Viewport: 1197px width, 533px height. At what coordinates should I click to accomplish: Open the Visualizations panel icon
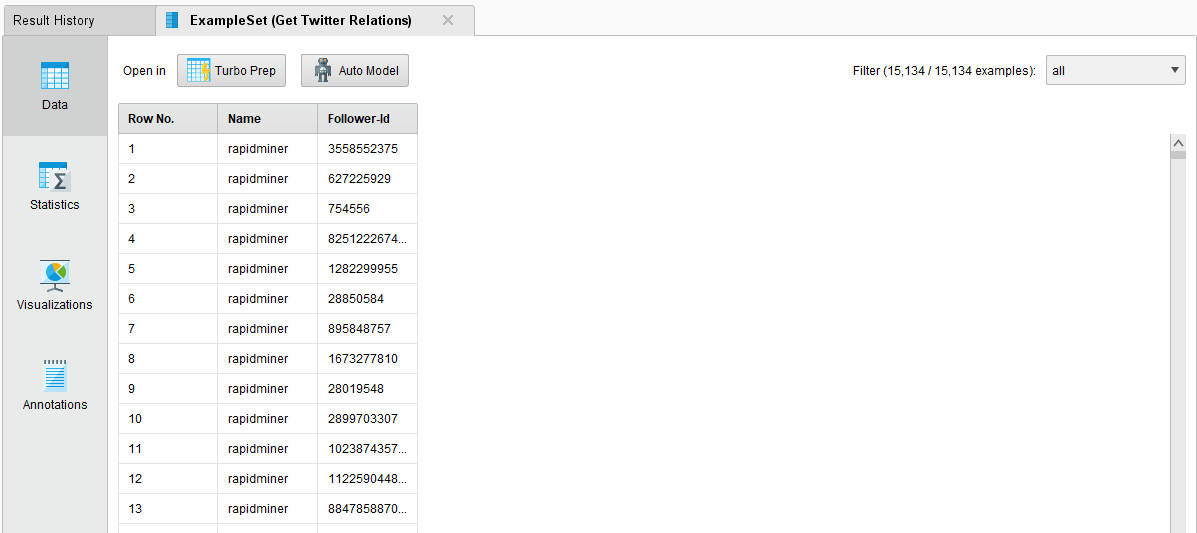(54, 276)
